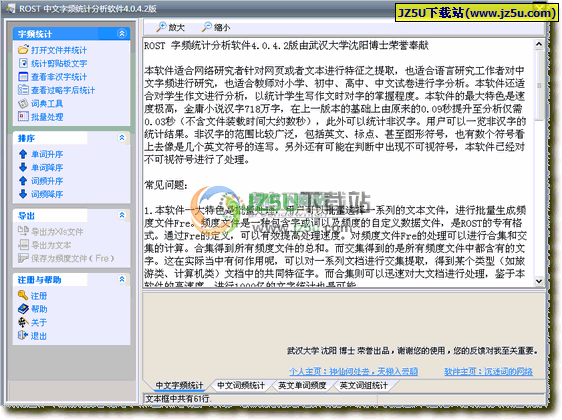Click the 打开文件并统计 link text
The height and width of the screenshot is (420, 562).
click(x=59, y=50)
